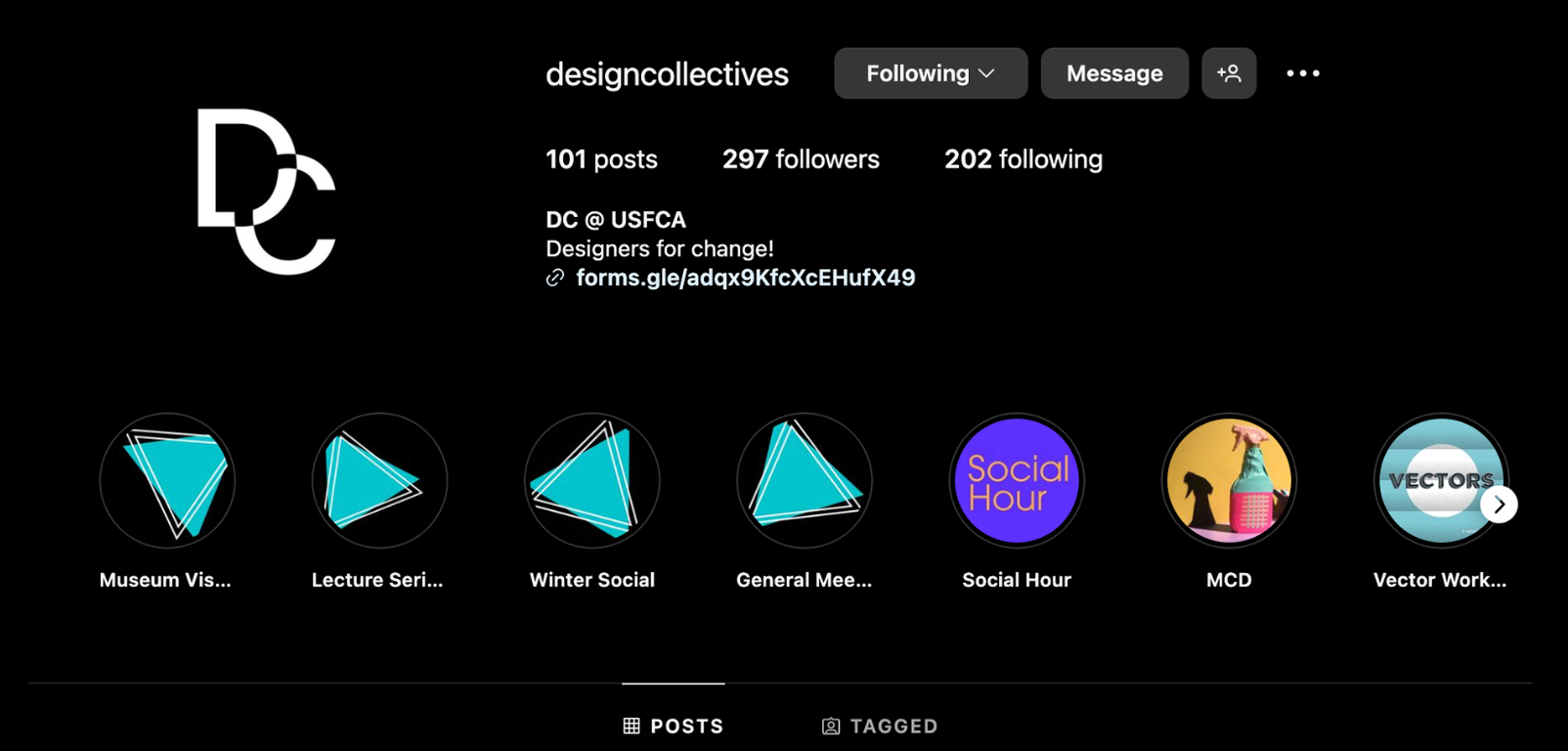Screen dimensions: 1568x751
Task: Click the 101 posts count
Action: (601, 159)
